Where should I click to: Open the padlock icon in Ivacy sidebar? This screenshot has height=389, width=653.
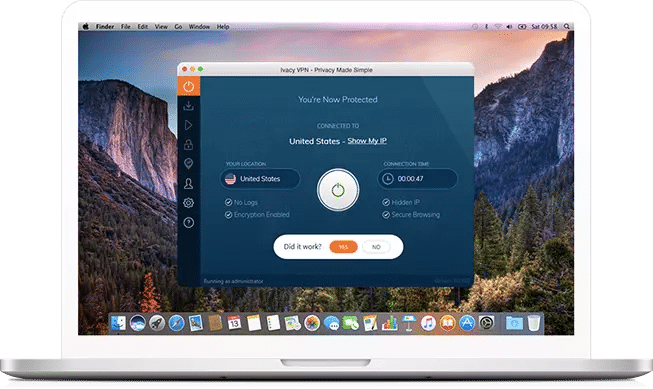pyautogui.click(x=189, y=145)
